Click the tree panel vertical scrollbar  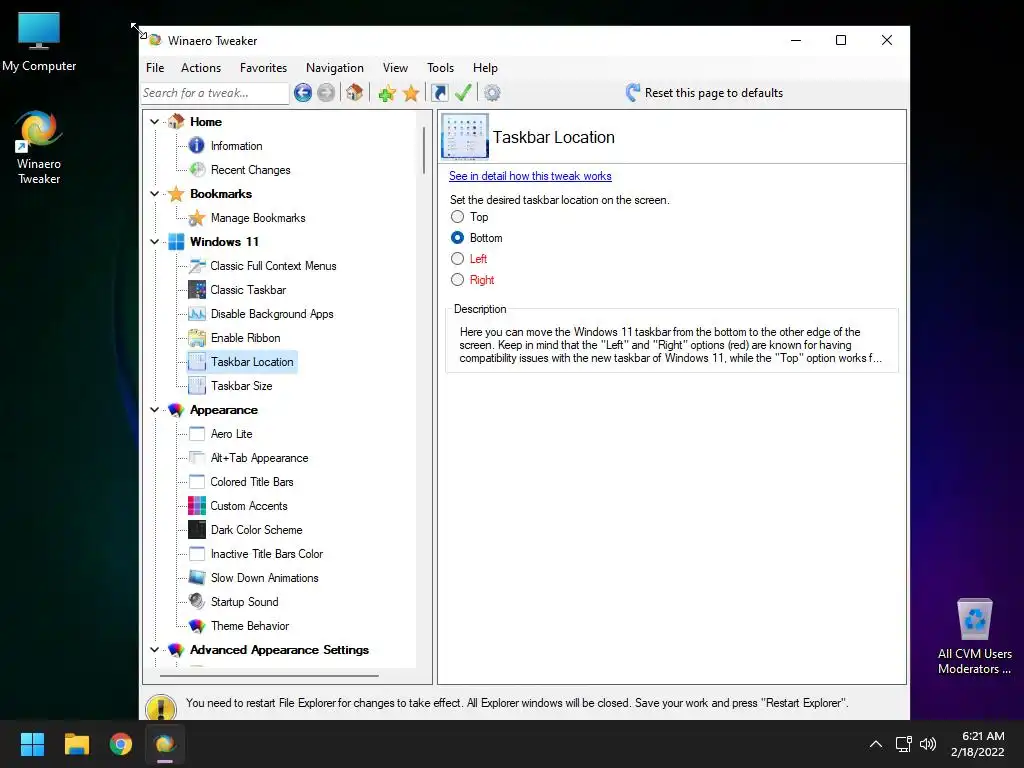pyautogui.click(x=424, y=150)
